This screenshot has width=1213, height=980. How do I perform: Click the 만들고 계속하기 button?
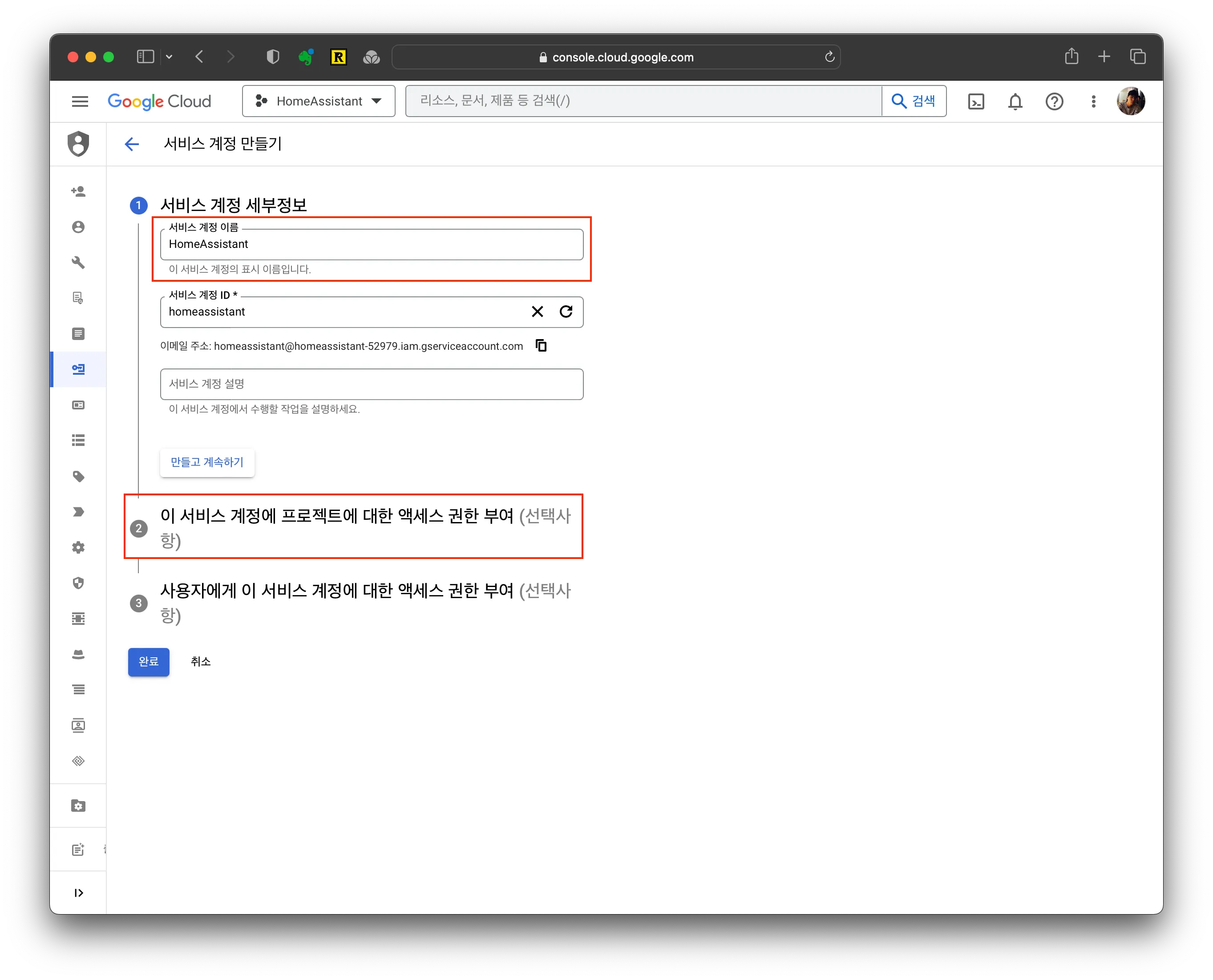207,462
